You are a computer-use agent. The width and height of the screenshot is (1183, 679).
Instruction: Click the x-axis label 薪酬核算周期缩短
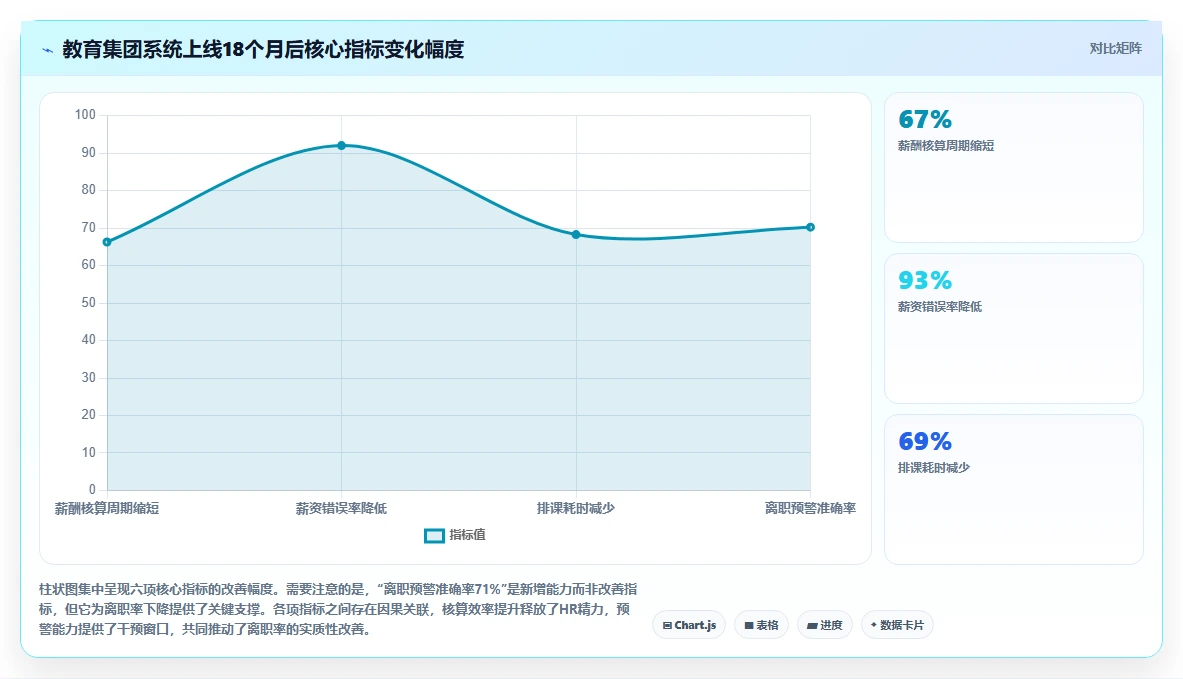pos(107,508)
